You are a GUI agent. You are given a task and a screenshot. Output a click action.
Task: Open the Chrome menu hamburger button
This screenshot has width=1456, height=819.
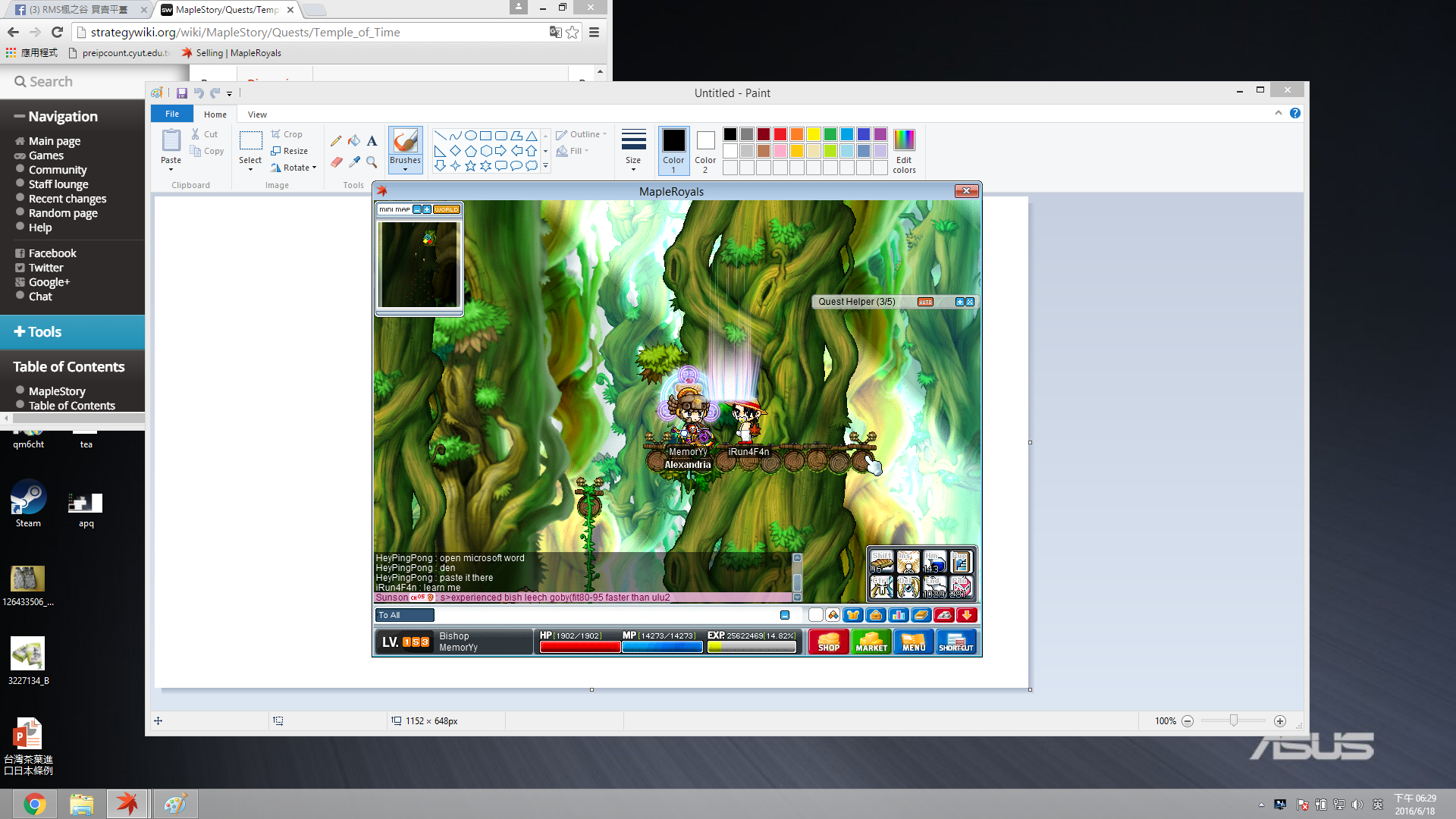click(x=594, y=32)
